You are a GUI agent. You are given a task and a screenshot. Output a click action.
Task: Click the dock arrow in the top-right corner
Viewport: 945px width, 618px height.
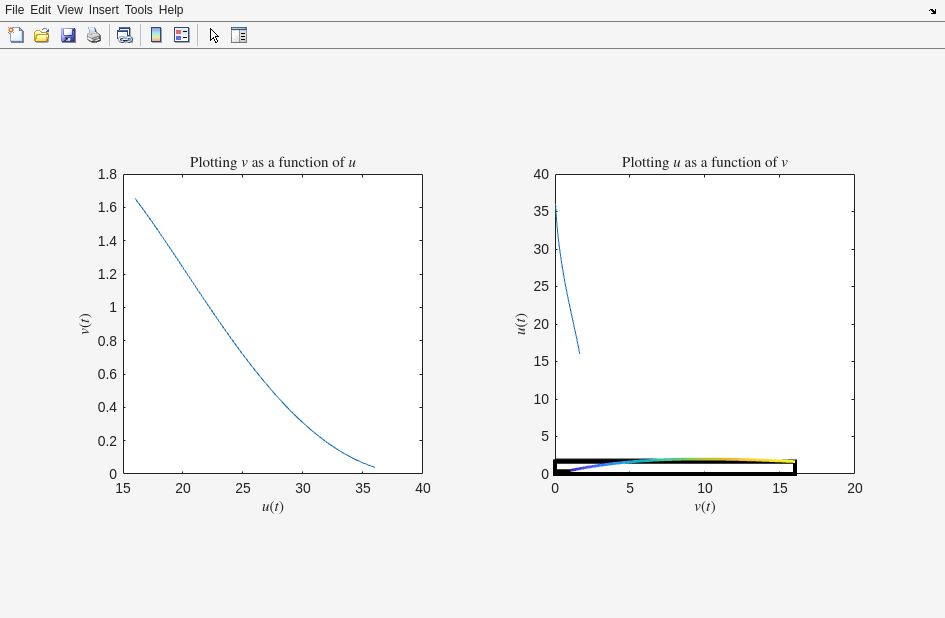pyautogui.click(x=932, y=11)
